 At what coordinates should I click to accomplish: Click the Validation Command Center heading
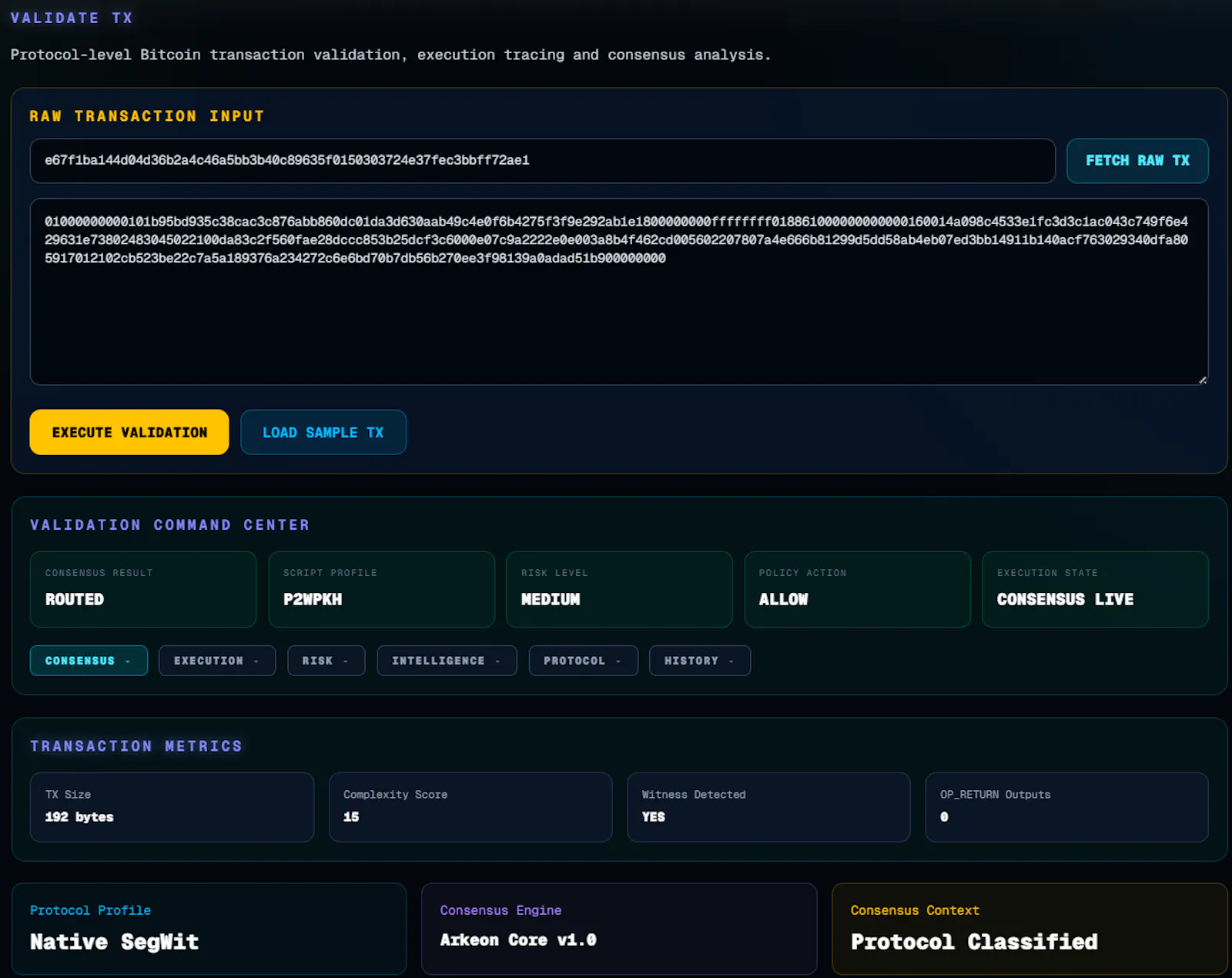(169, 525)
